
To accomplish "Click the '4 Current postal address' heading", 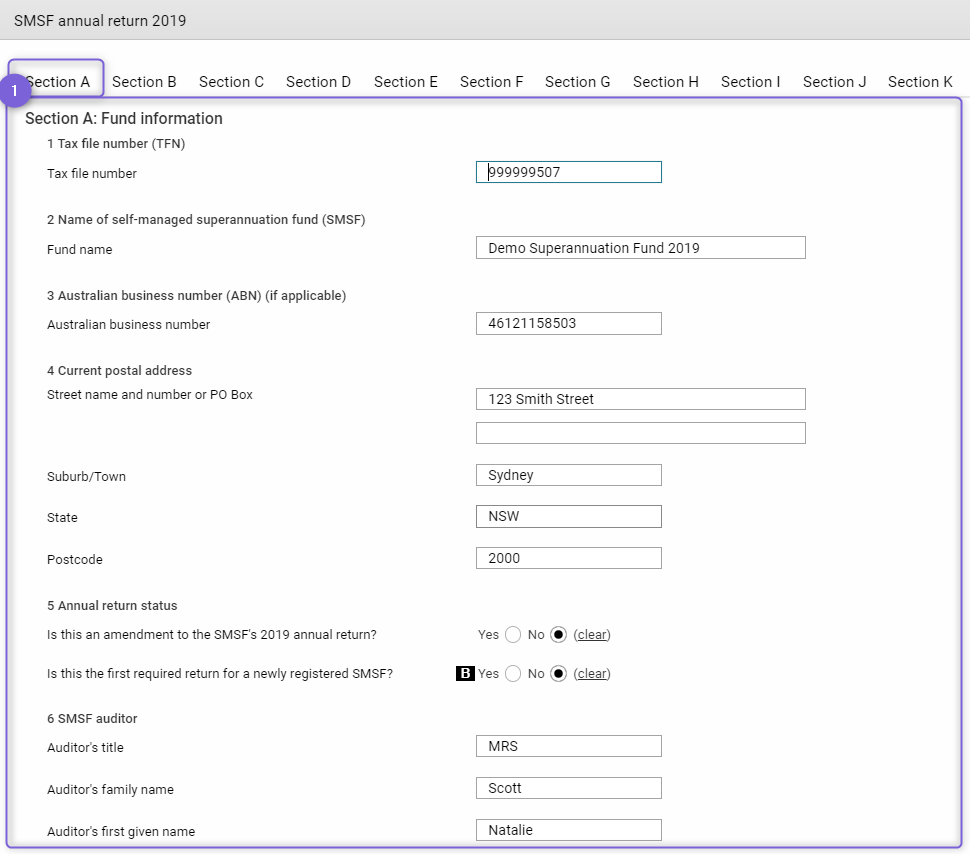I will pyautogui.click(x=119, y=371).
